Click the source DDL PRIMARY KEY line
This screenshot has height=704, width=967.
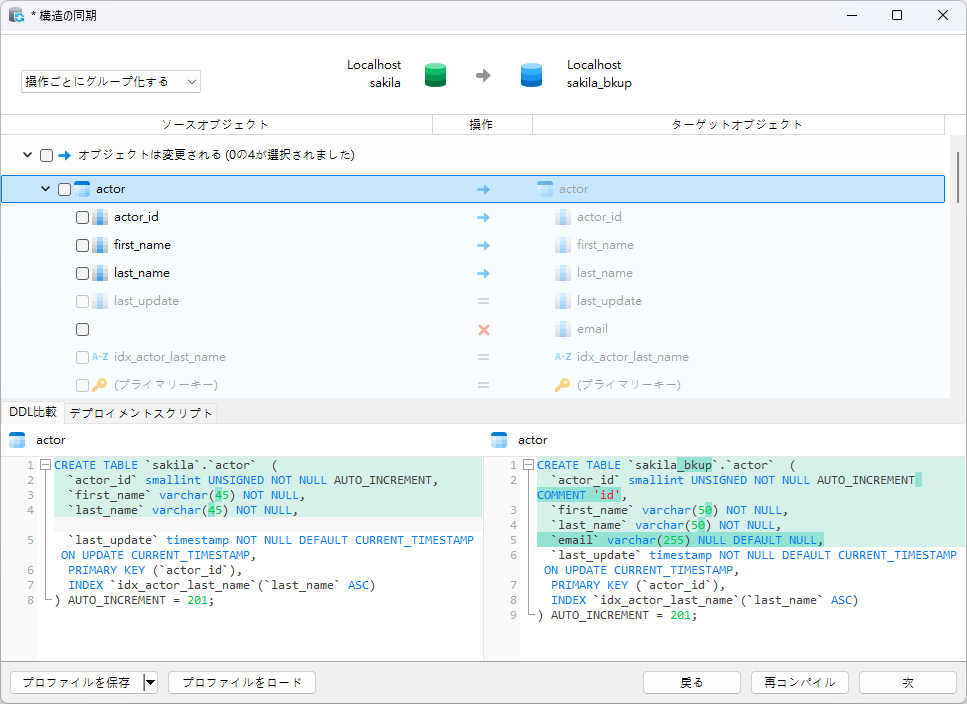(x=155, y=570)
